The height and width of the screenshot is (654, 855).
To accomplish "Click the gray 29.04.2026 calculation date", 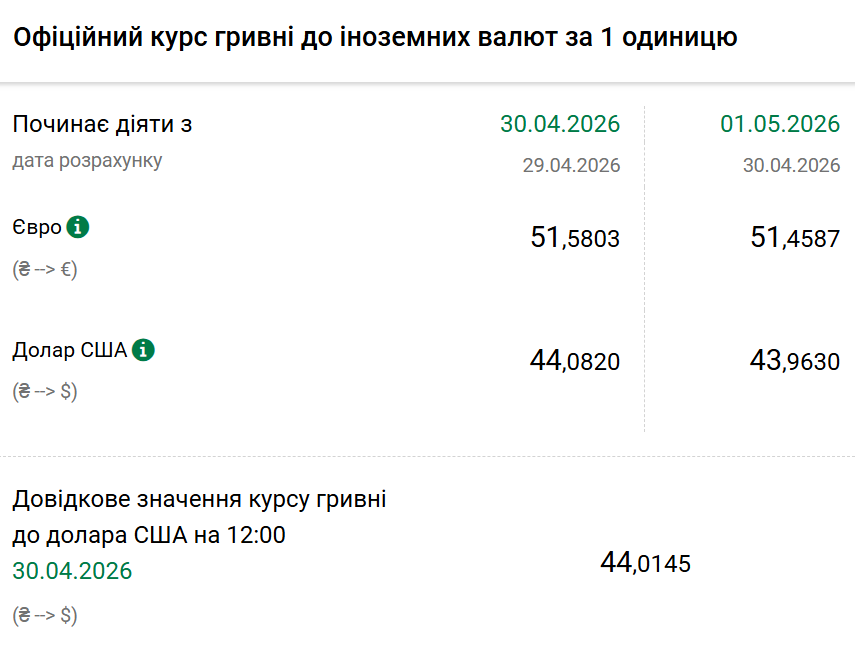I will (x=571, y=165).
